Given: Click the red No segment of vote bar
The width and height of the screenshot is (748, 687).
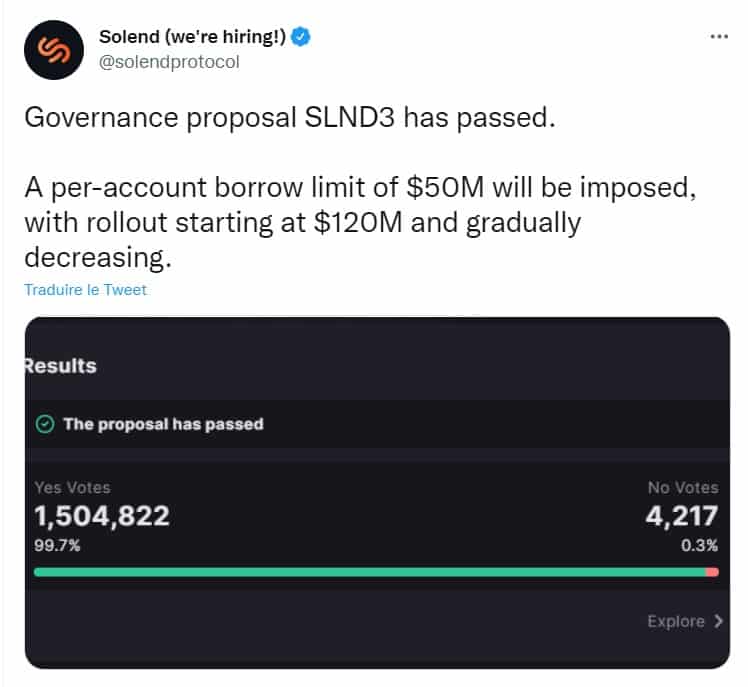Looking at the screenshot, I should (x=712, y=572).
